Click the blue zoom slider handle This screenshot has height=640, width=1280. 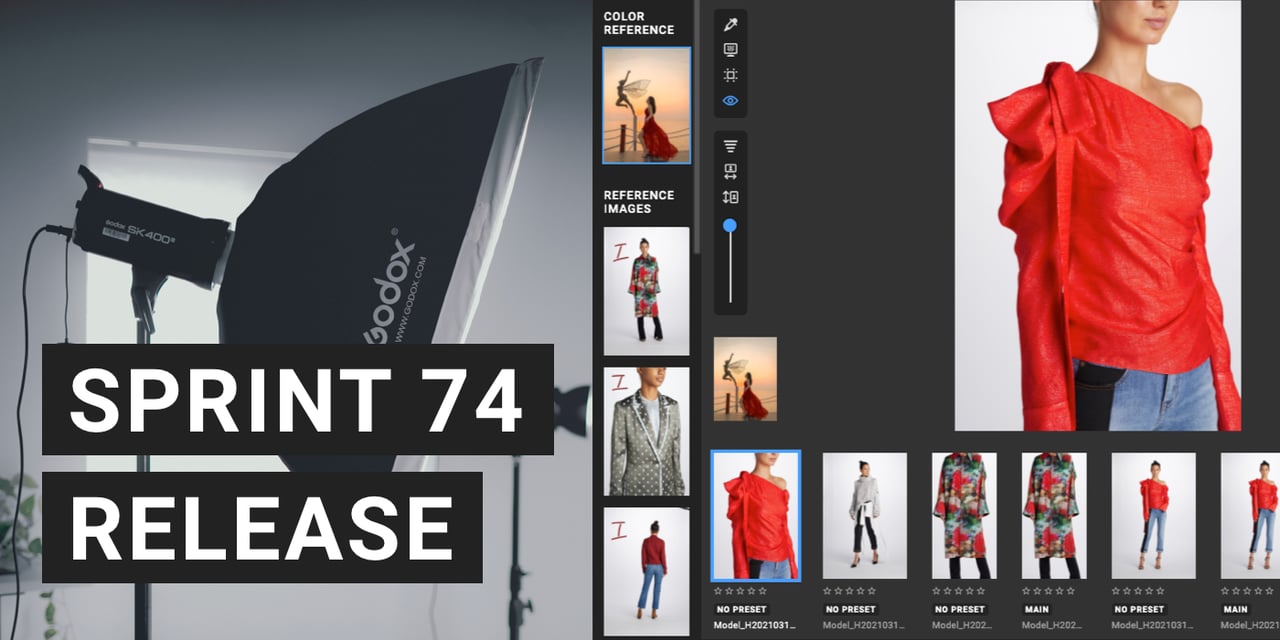tap(730, 226)
